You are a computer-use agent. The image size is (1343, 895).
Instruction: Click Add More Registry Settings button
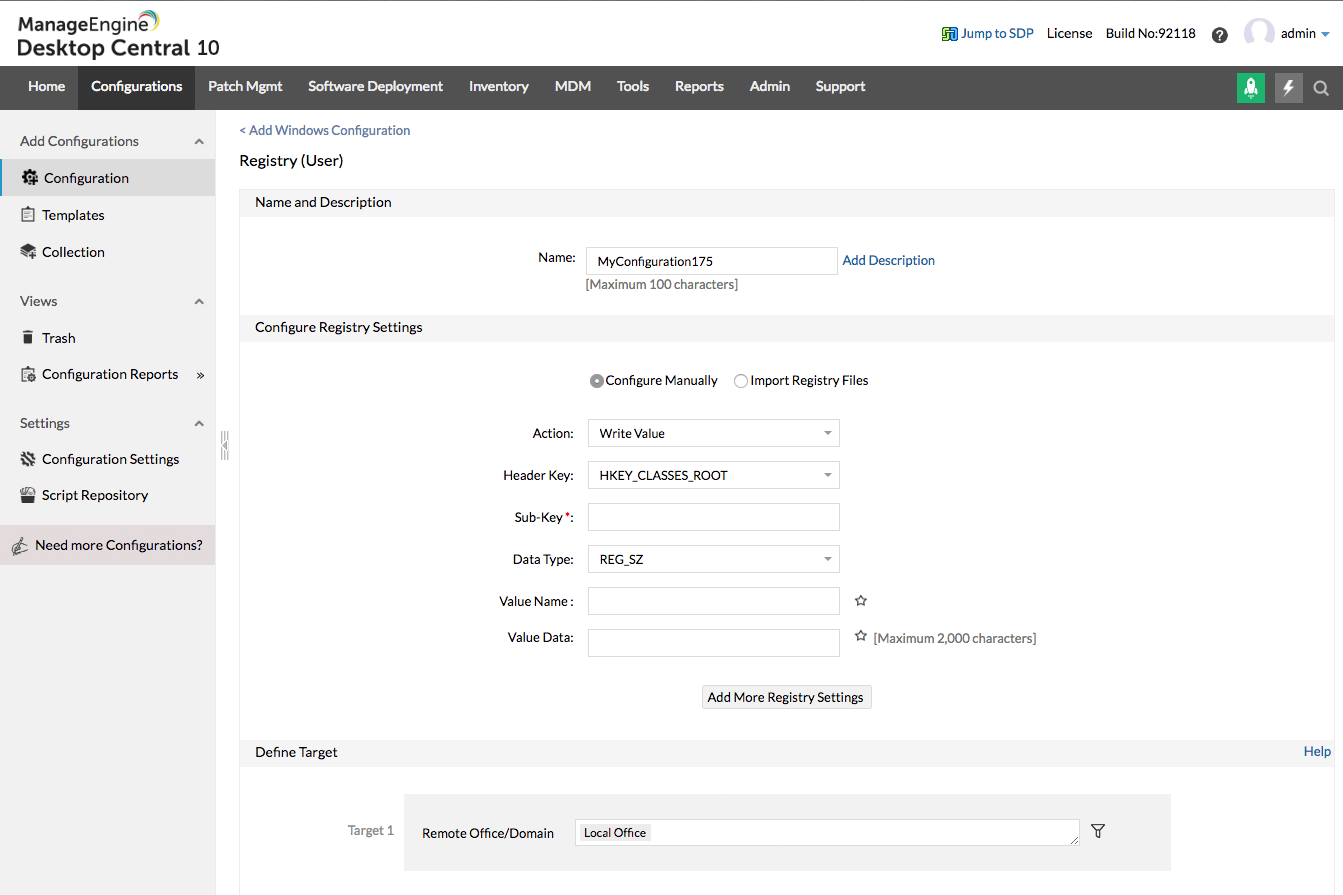pyautogui.click(x=786, y=697)
